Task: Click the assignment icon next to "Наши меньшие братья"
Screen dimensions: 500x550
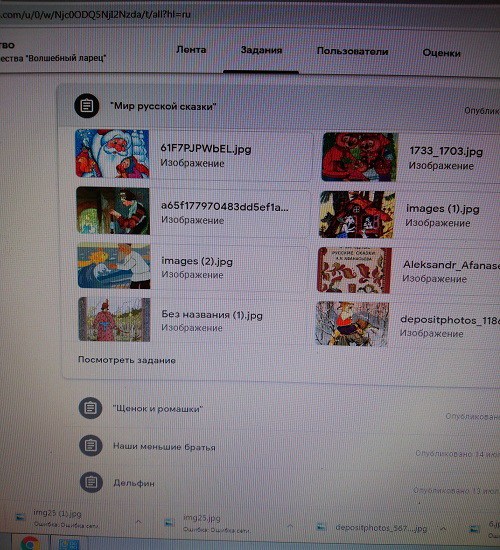Action: click(91, 445)
